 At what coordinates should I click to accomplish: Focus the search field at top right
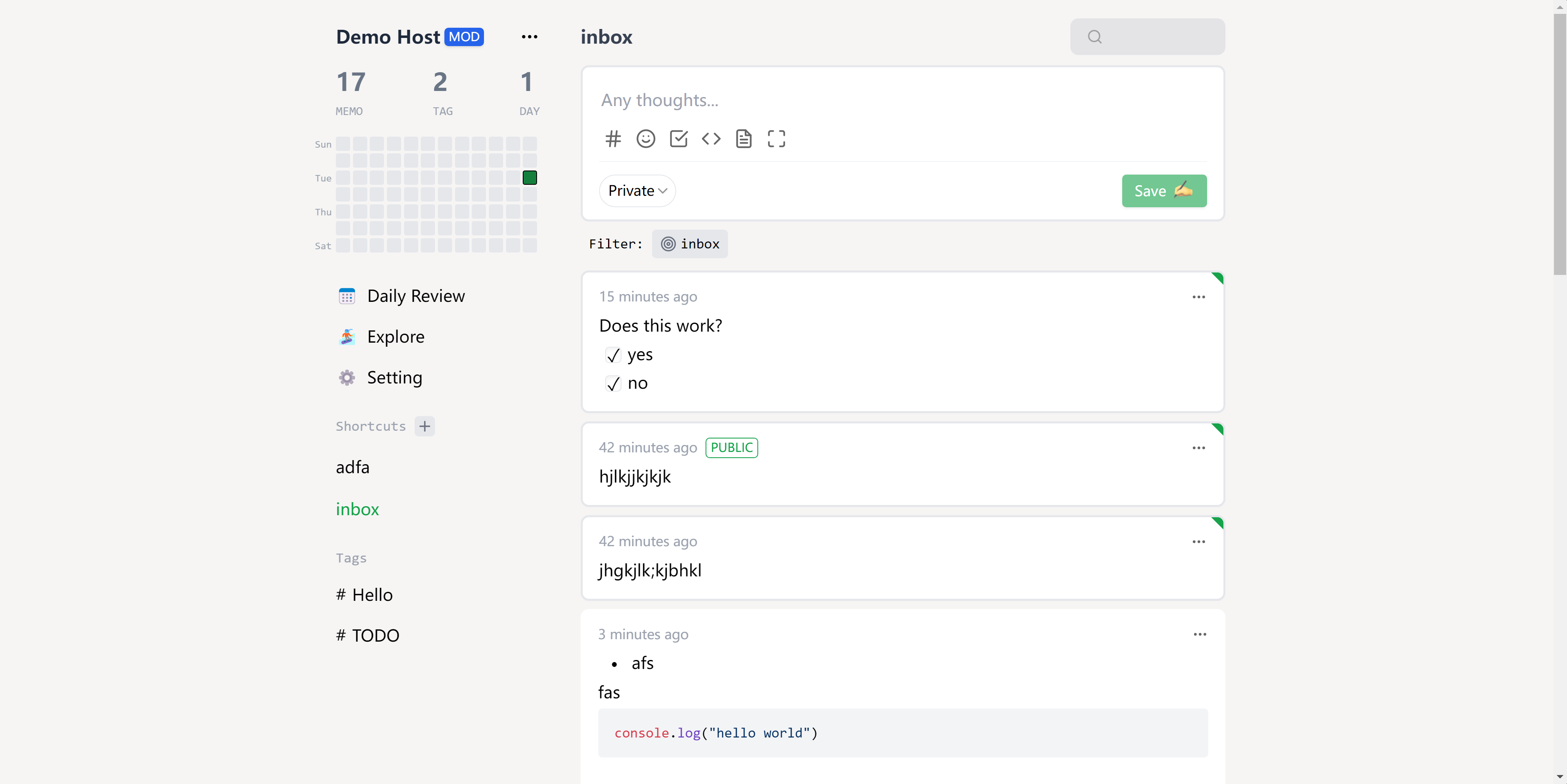[1147, 36]
